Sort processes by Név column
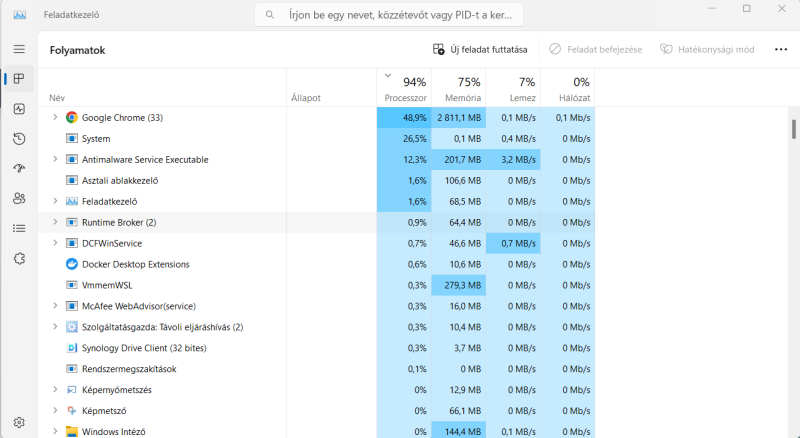 57,98
